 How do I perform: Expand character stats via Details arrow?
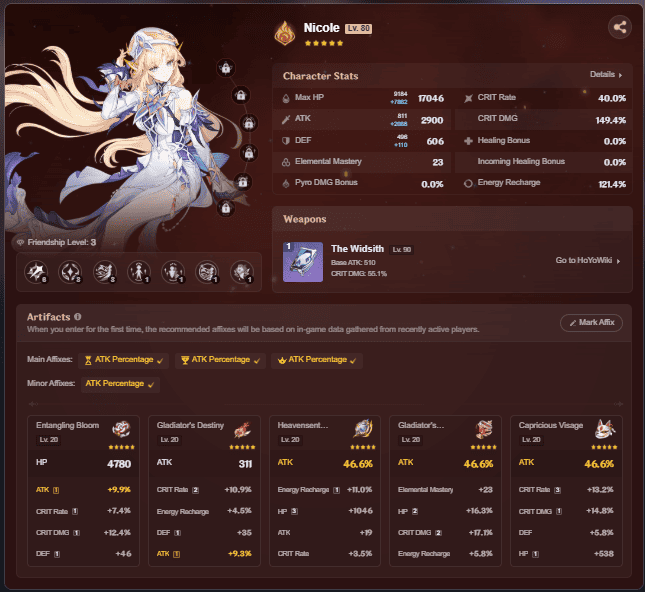(x=606, y=74)
